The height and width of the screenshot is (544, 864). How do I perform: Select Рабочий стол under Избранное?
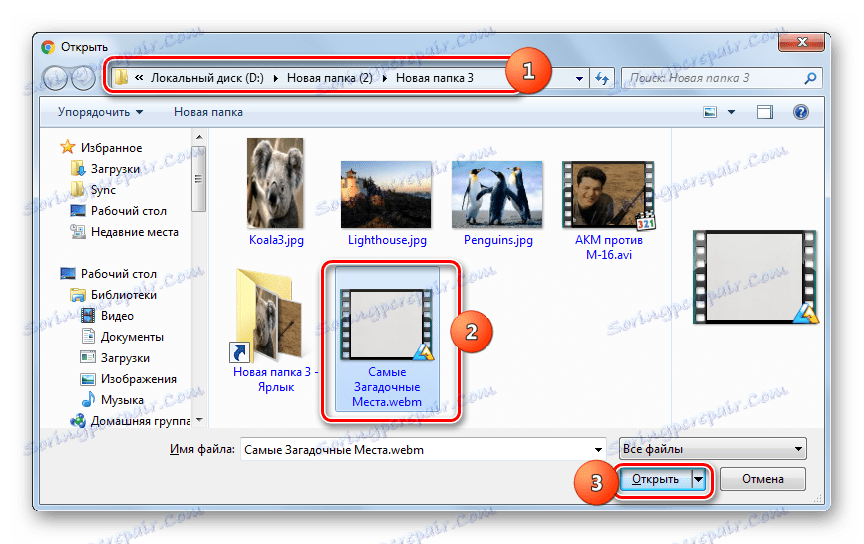(128, 211)
